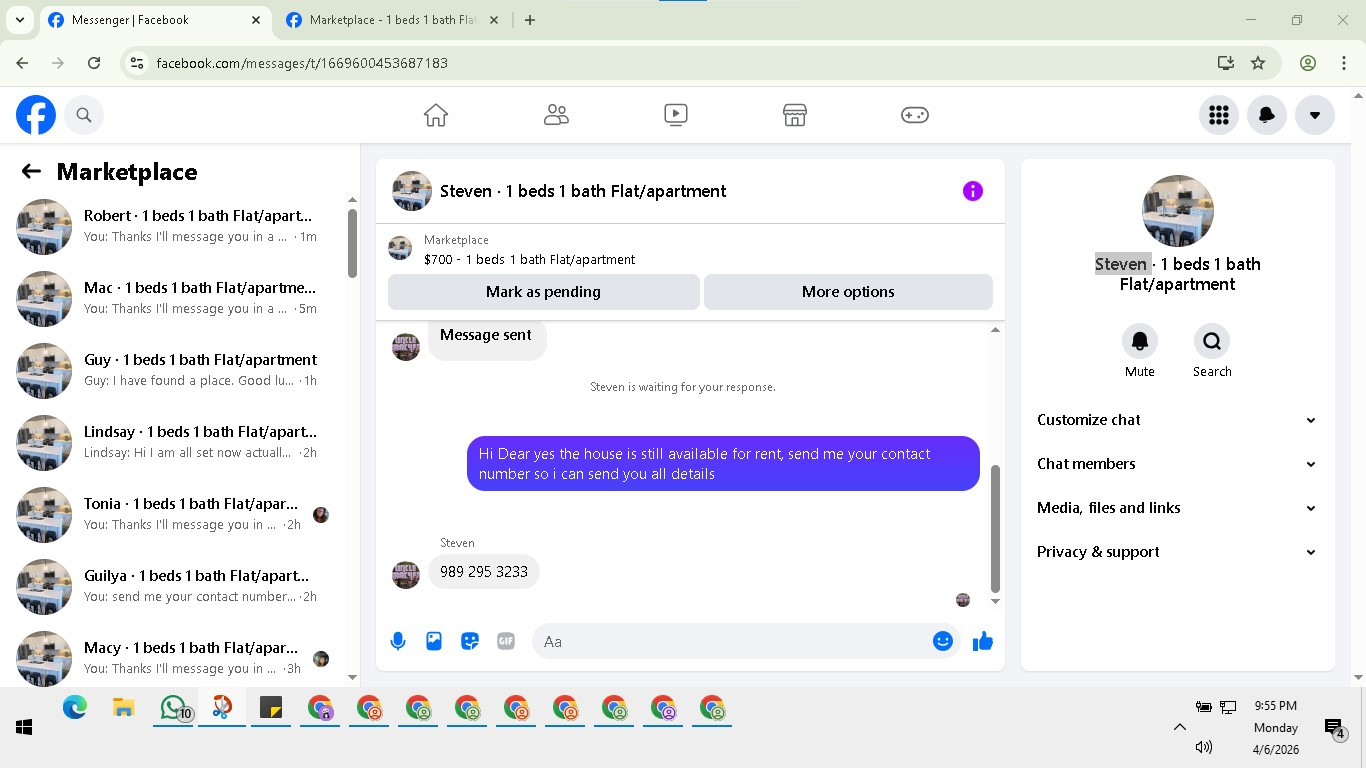Open the Windows Start menu
Screen dimensions: 1366x768
click(x=24, y=727)
